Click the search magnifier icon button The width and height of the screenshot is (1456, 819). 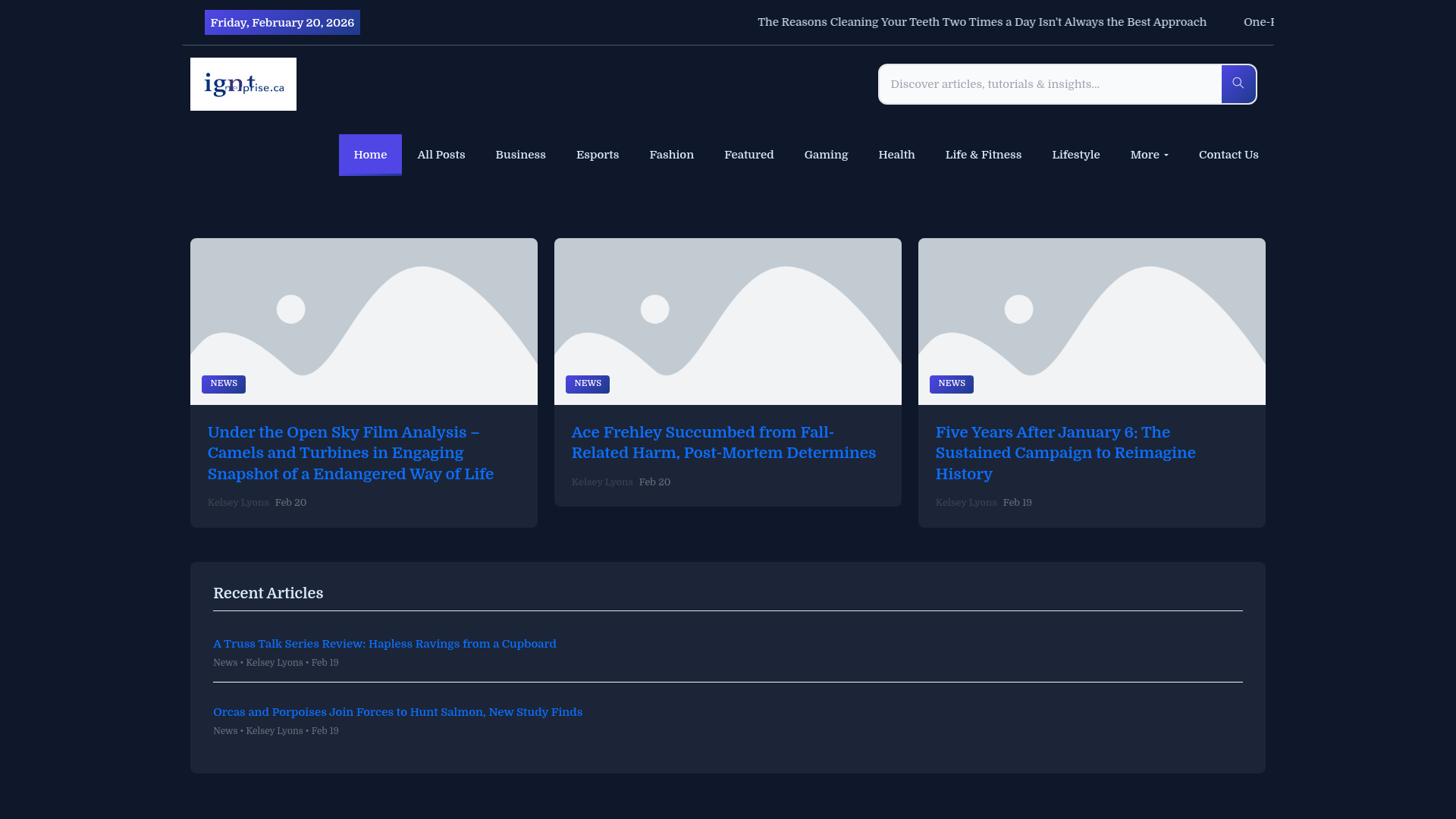coord(1238,84)
